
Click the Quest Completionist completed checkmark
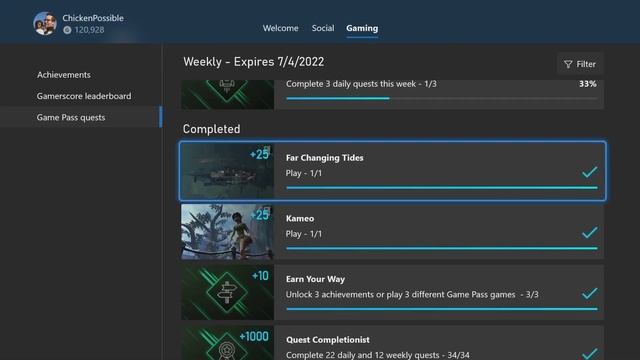(x=589, y=353)
